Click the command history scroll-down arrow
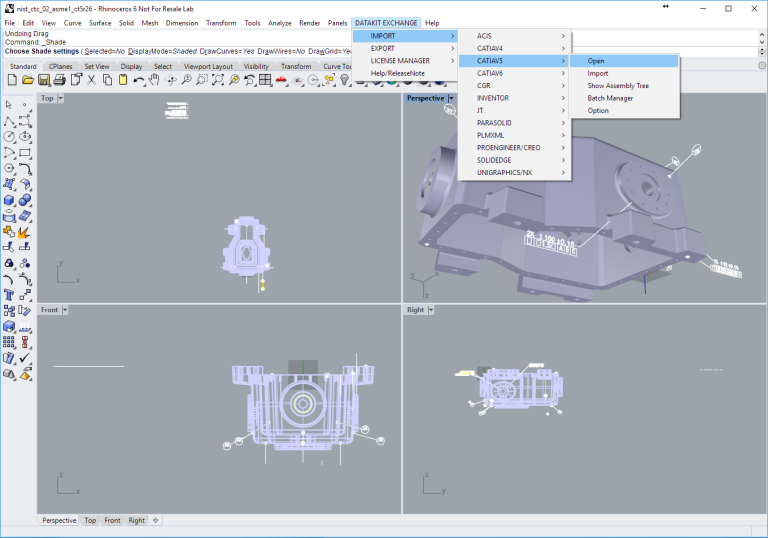 (x=762, y=43)
